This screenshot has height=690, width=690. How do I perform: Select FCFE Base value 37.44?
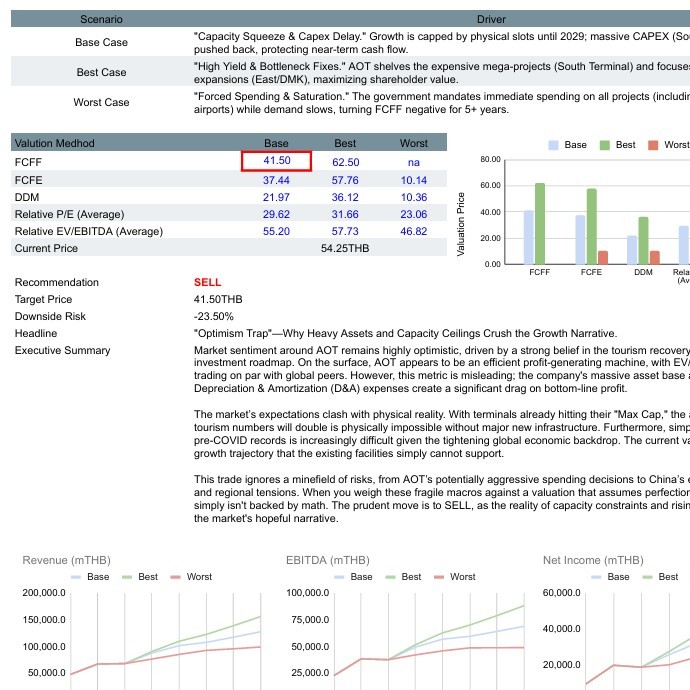pos(276,180)
